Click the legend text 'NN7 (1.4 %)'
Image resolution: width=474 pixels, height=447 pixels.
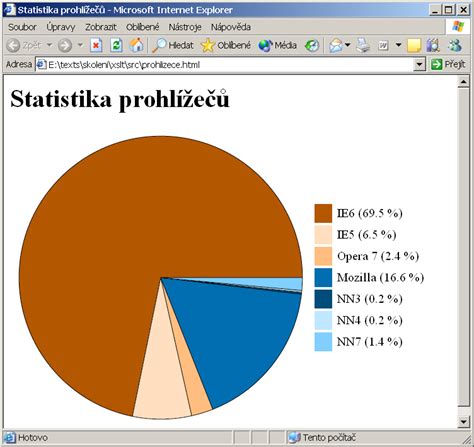click(370, 342)
